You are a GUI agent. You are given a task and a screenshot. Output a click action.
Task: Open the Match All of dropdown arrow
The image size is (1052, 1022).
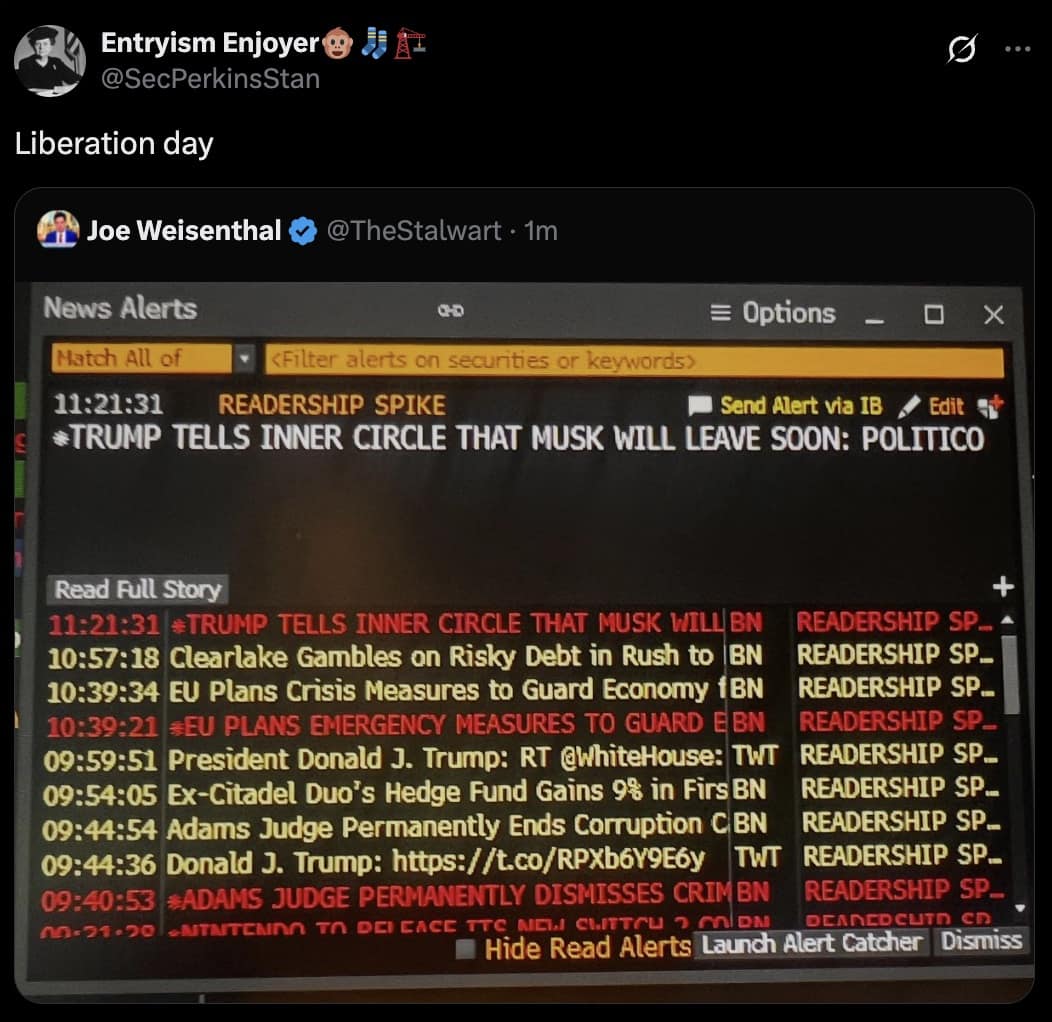(244, 358)
